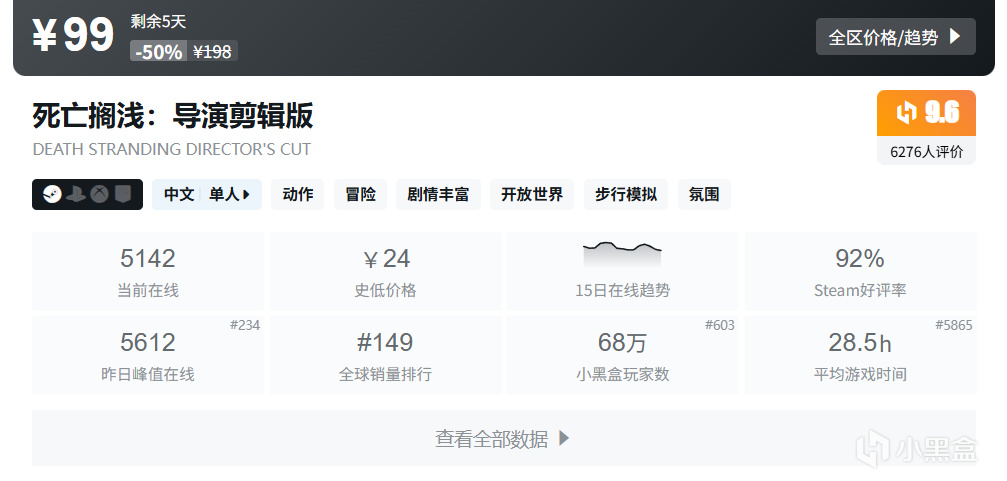Click the ¥198 original price
Screen dimensions: 1007x481
(x=212, y=51)
